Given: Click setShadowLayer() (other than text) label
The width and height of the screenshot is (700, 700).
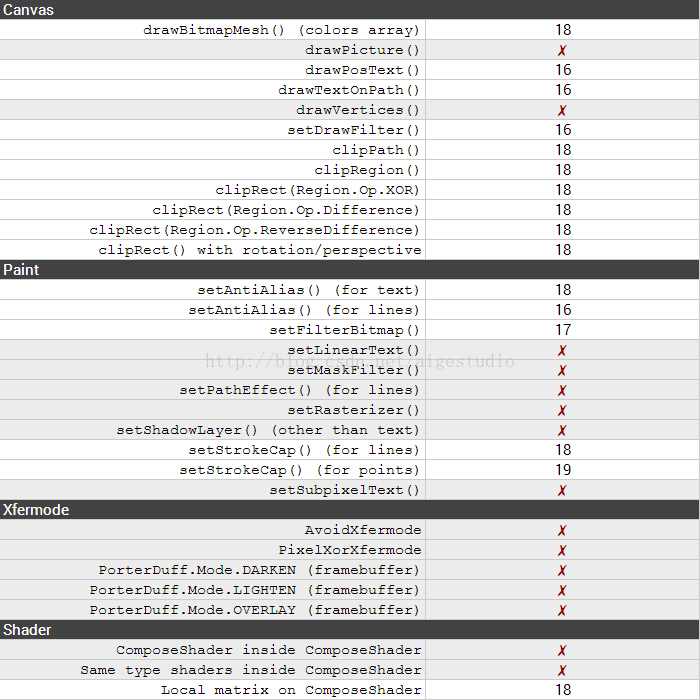Looking at the screenshot, I should [x=268, y=430].
